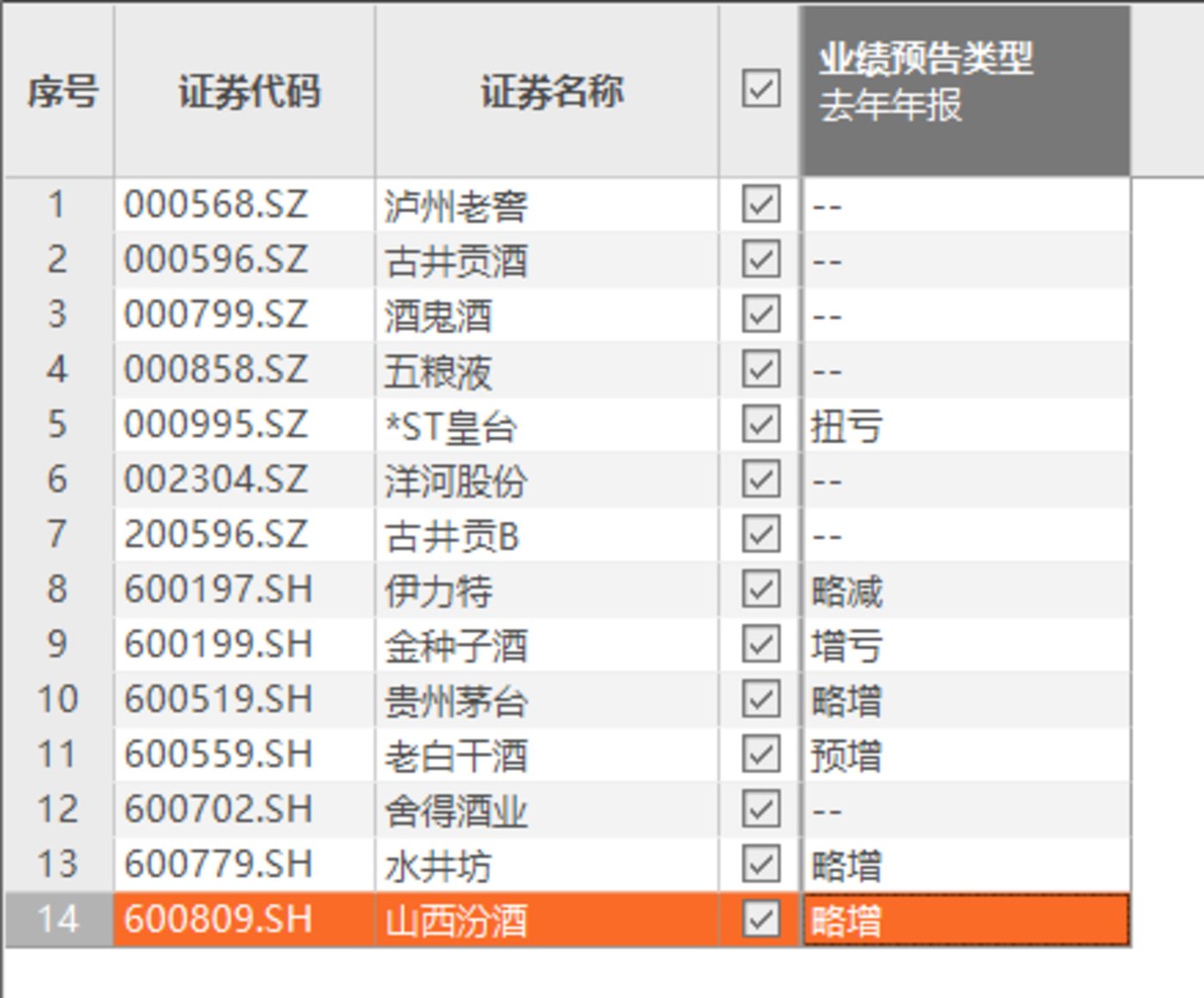Sort by the 证券代码 column header
Image resolution: width=1204 pixels, height=998 pixels.
point(245,91)
